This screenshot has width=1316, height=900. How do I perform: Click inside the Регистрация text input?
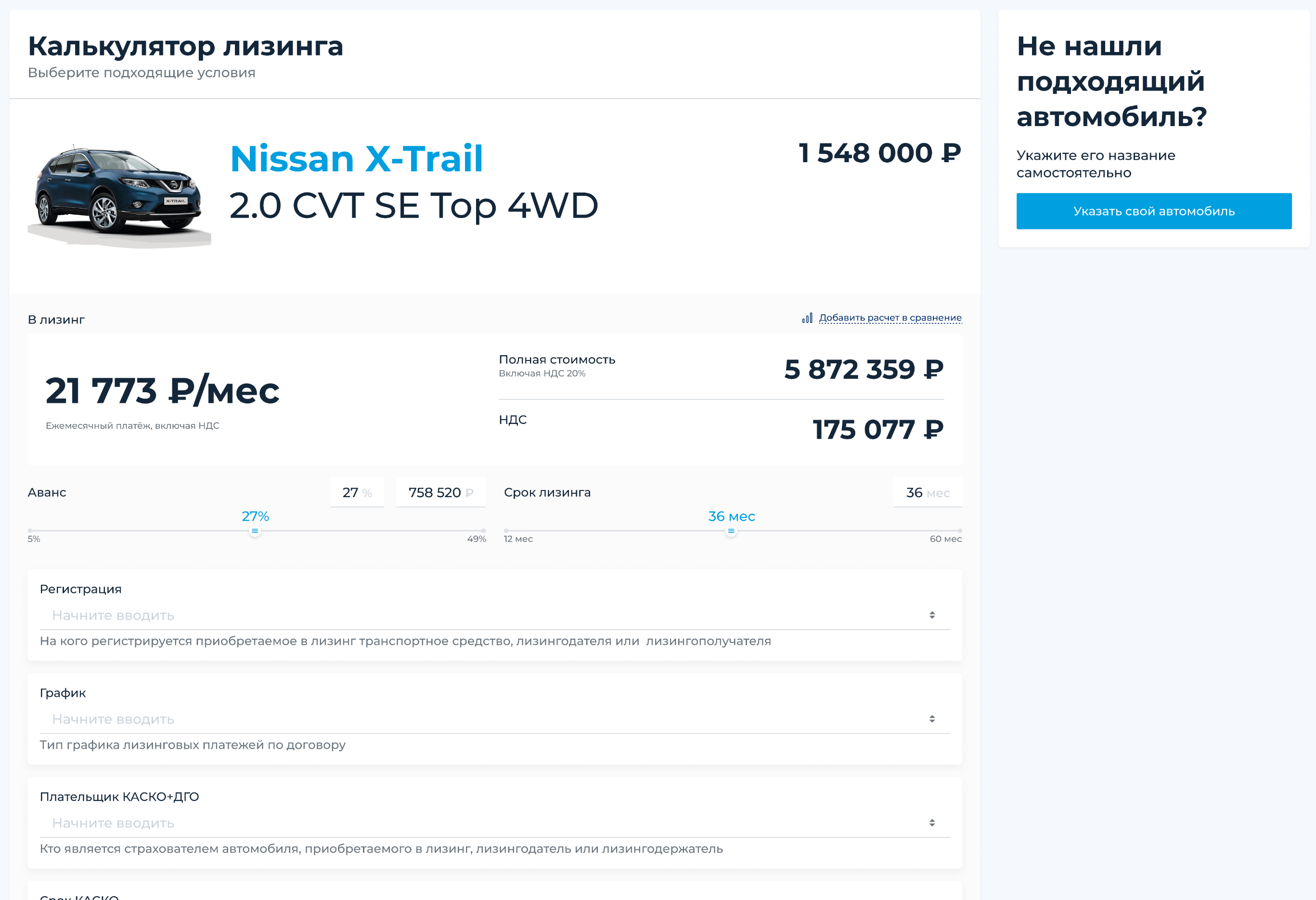[x=453, y=615]
